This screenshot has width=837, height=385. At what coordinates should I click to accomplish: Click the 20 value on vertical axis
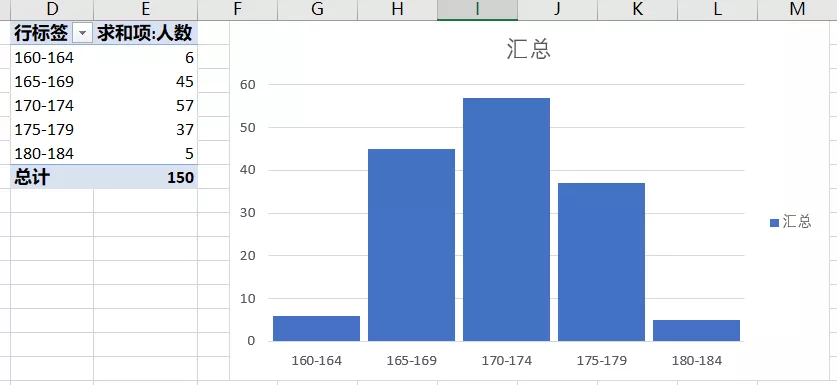pyautogui.click(x=248, y=256)
